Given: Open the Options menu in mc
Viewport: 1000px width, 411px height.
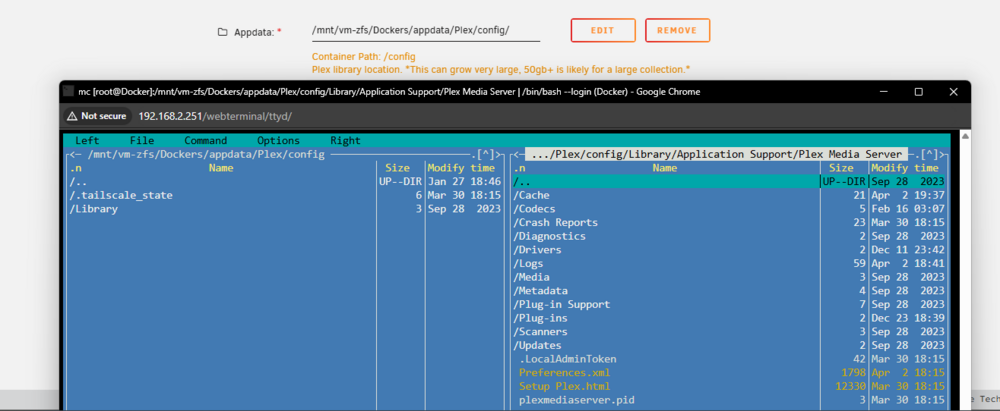Looking at the screenshot, I should 278,140.
